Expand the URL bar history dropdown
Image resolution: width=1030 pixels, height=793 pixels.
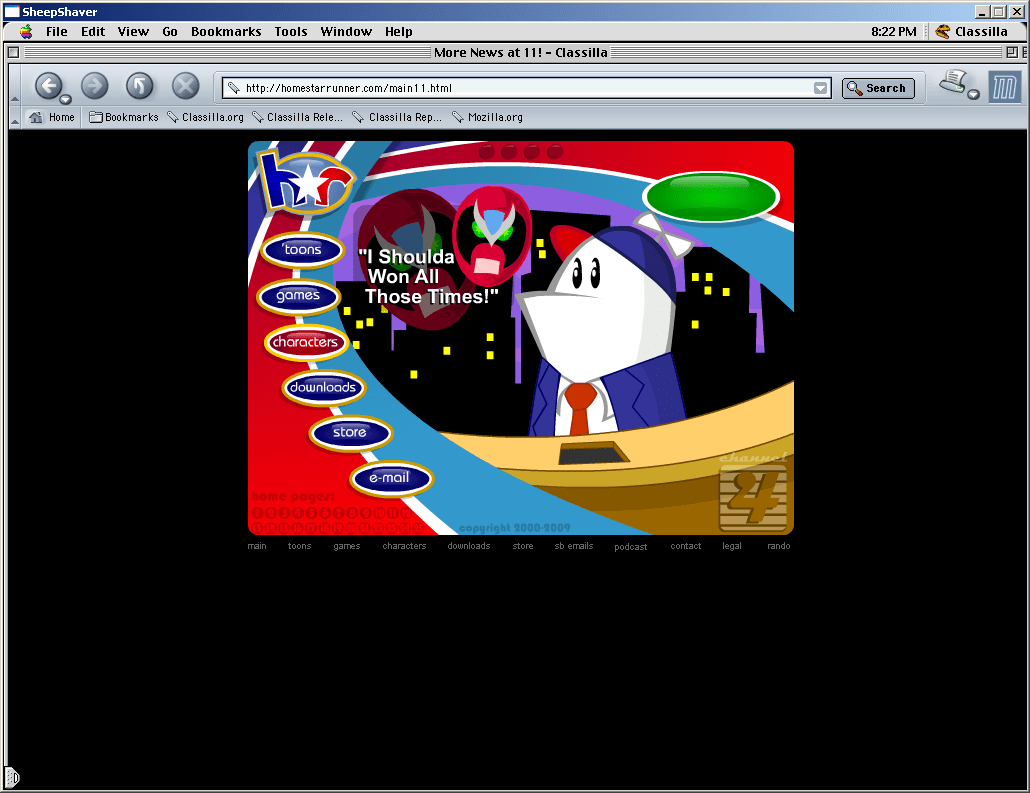click(820, 88)
